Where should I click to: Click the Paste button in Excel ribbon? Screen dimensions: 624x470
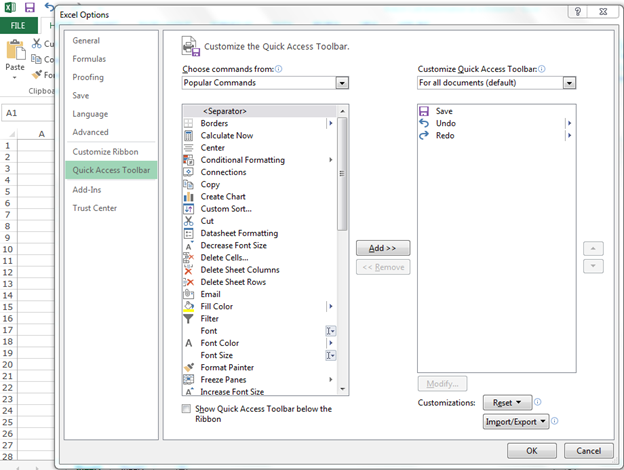click(15, 59)
